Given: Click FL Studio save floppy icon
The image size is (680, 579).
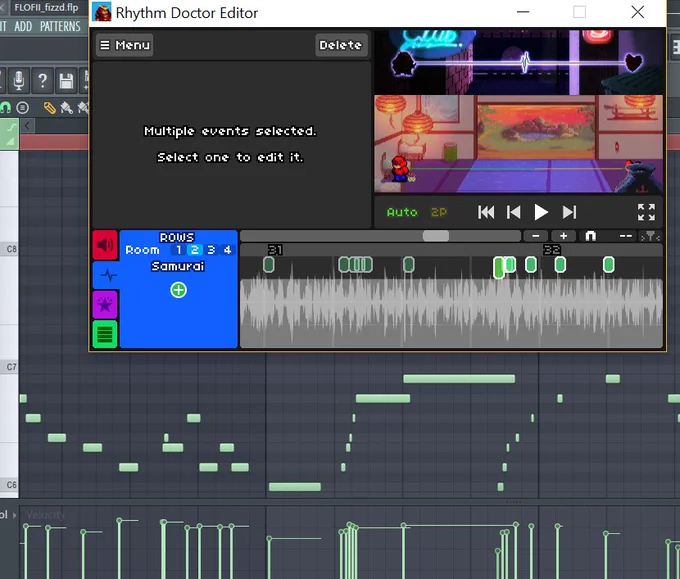Looking at the screenshot, I should point(66,81).
